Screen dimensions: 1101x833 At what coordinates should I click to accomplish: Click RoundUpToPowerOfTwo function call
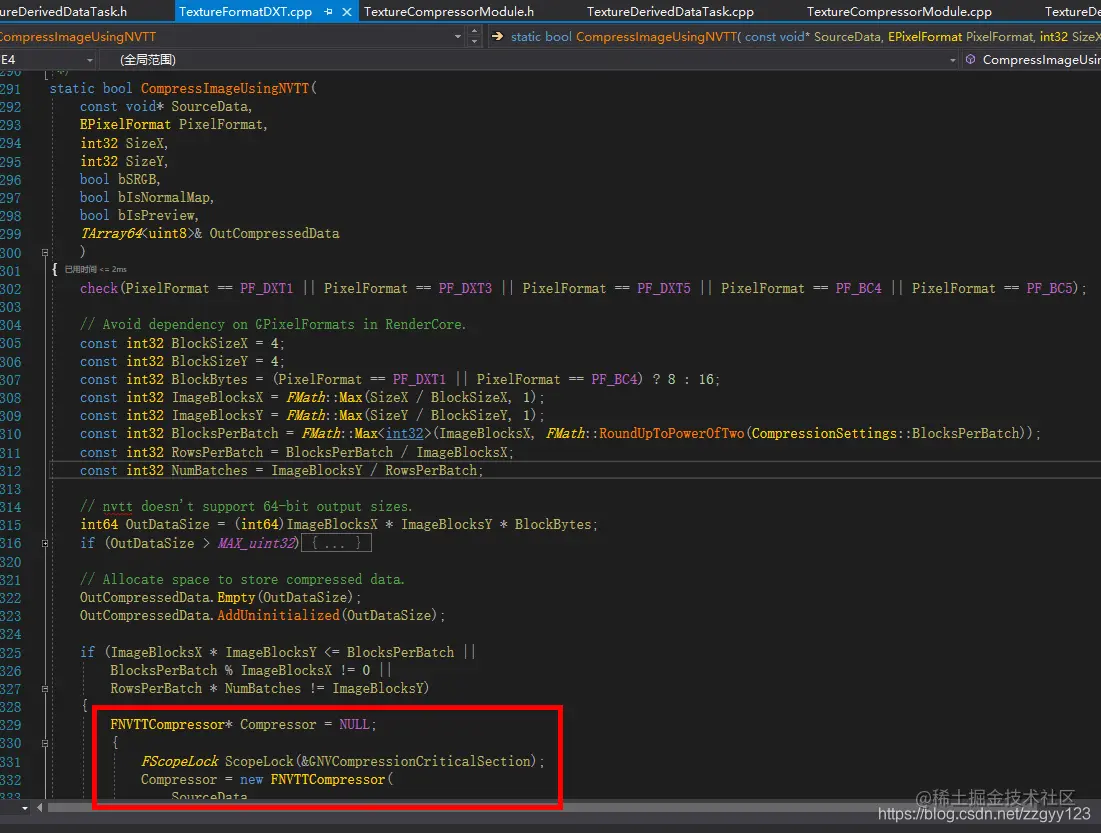671,433
